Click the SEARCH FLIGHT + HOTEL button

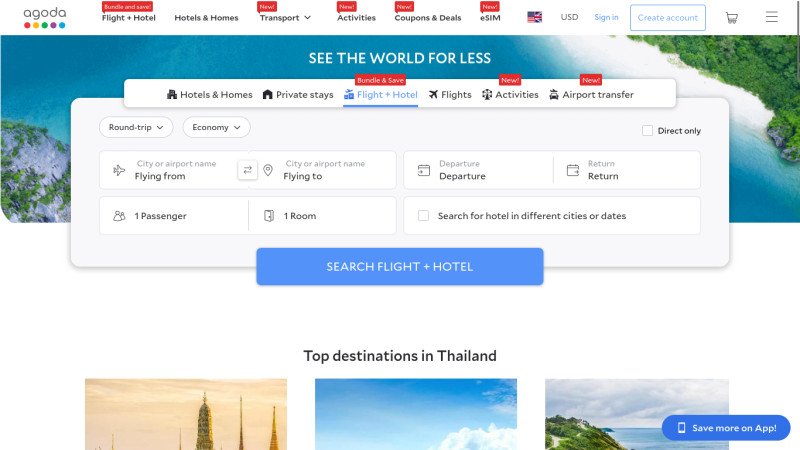click(399, 266)
